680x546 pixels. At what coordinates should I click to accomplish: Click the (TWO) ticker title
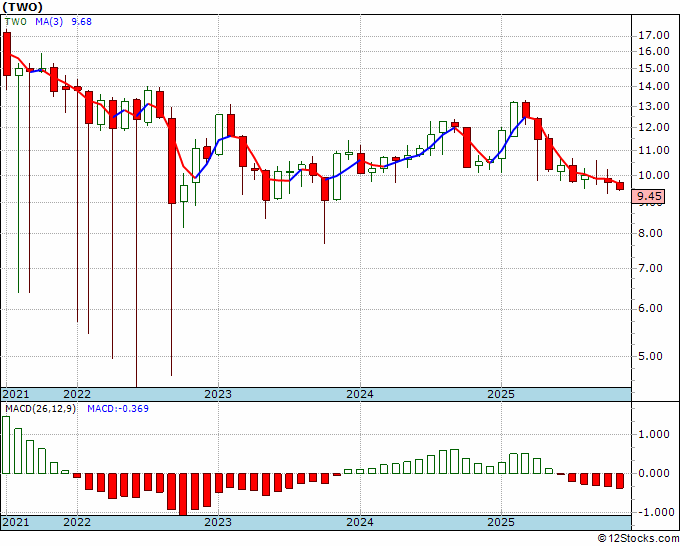pyautogui.click(x=23, y=7)
